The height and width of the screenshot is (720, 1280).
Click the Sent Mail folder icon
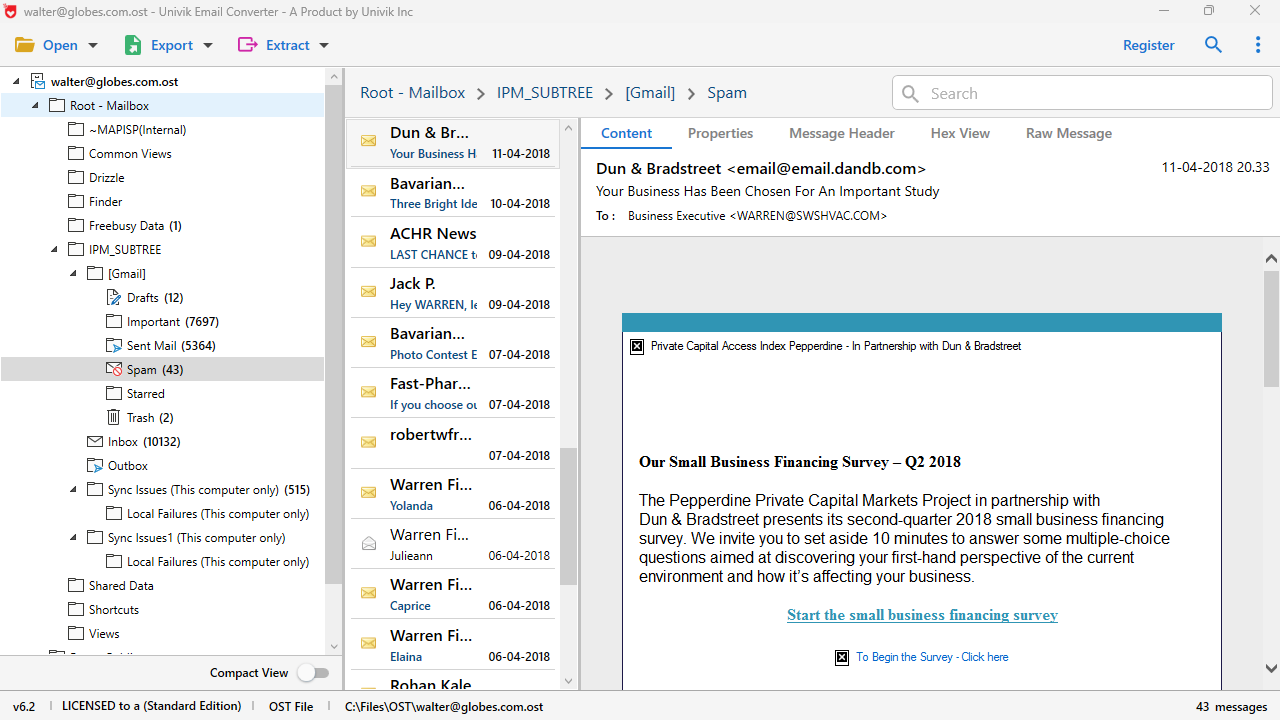click(x=113, y=345)
